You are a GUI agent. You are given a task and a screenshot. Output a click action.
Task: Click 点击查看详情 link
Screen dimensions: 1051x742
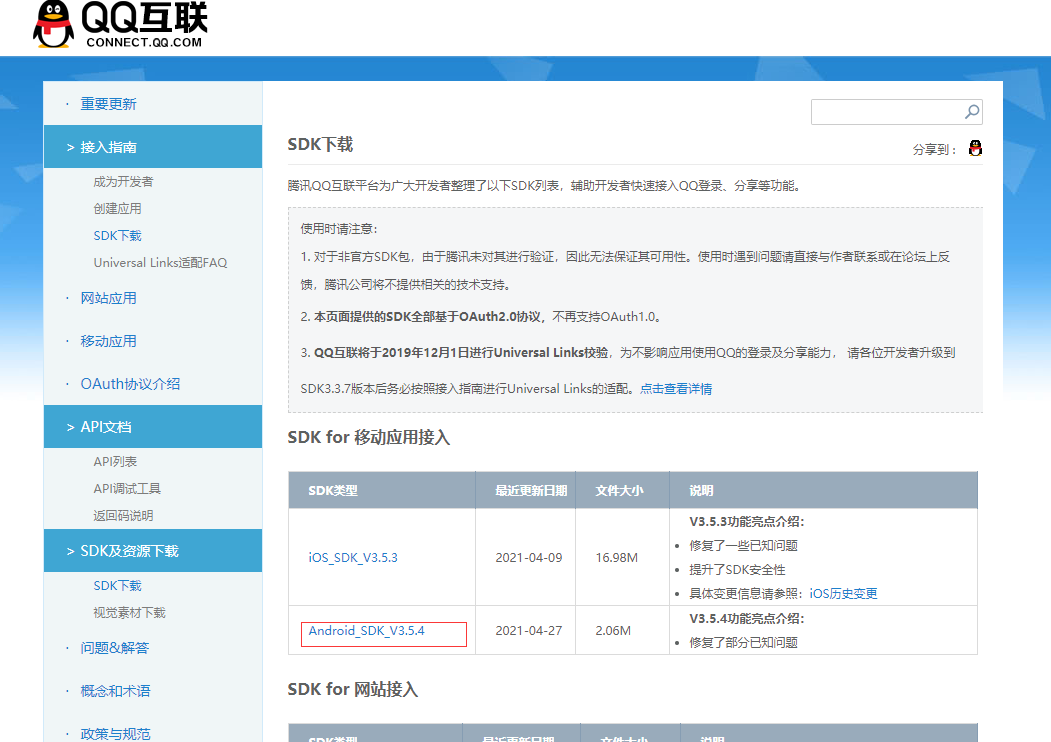[676, 389]
